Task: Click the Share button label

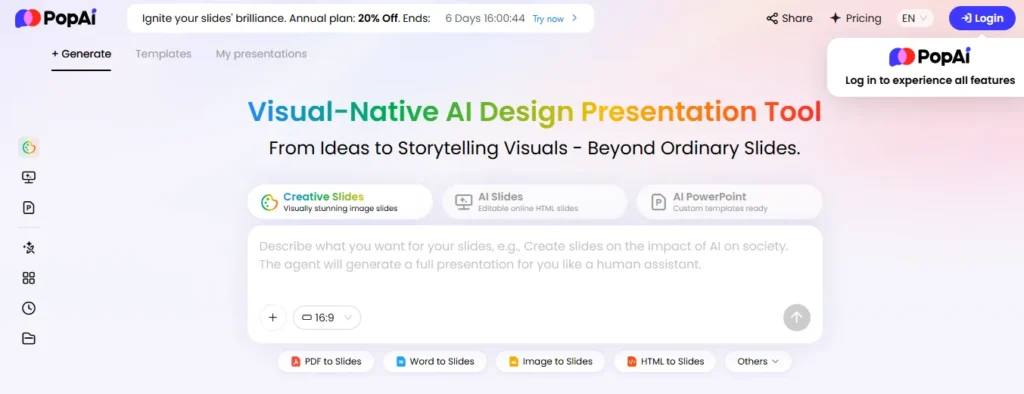Action: point(797,18)
